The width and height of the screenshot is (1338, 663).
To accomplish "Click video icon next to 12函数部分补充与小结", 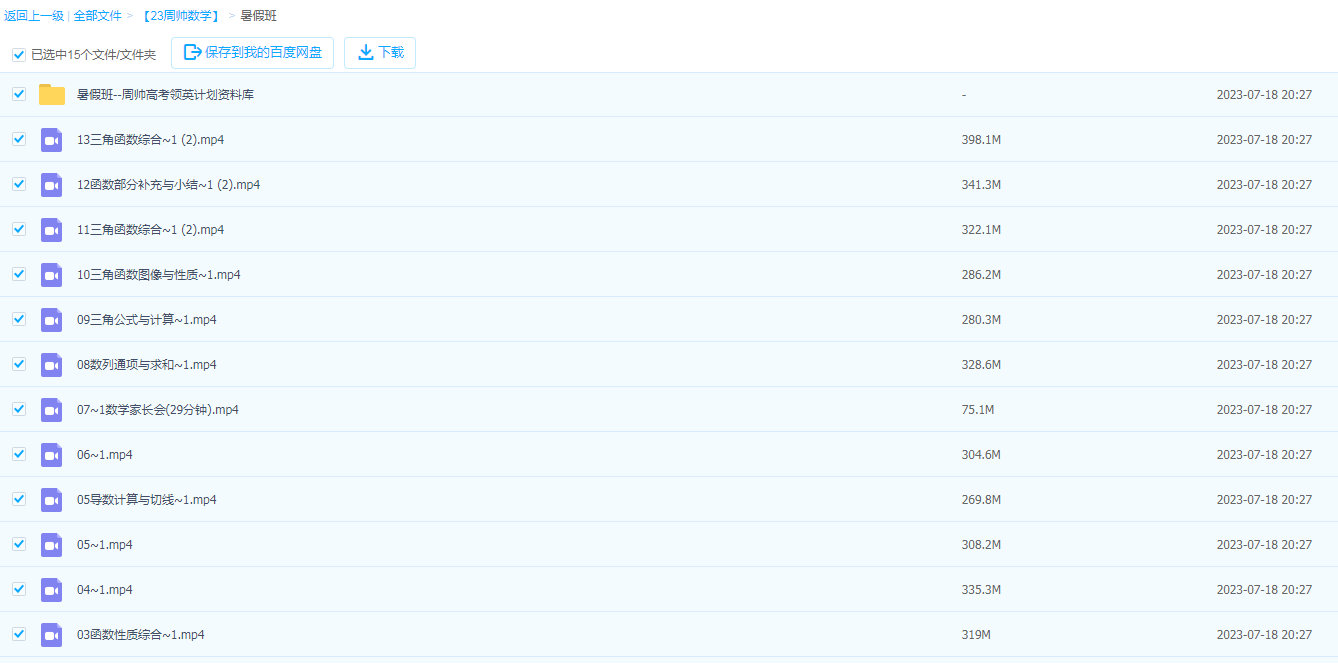I will pyautogui.click(x=52, y=185).
